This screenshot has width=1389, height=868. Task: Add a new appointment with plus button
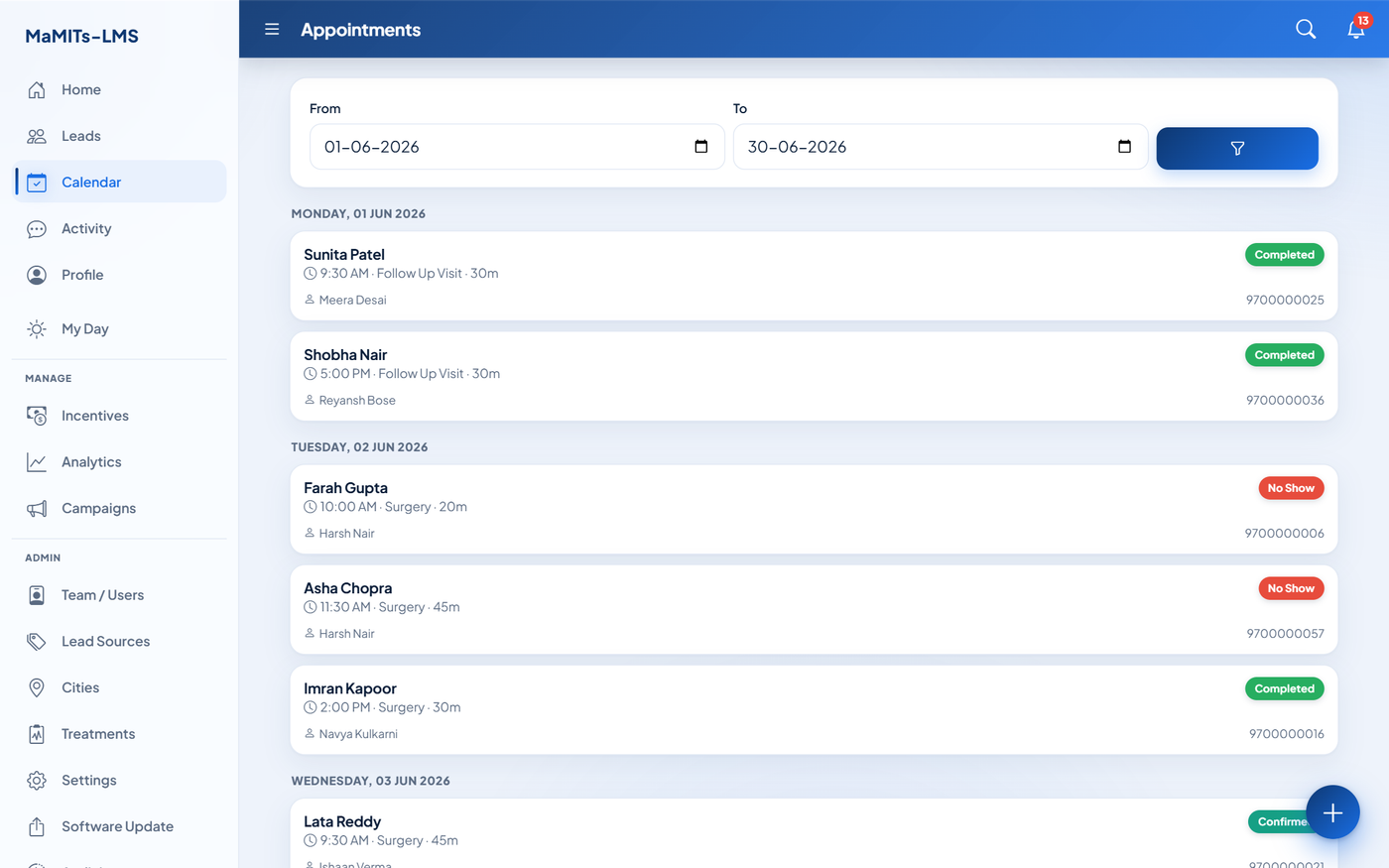tap(1332, 812)
